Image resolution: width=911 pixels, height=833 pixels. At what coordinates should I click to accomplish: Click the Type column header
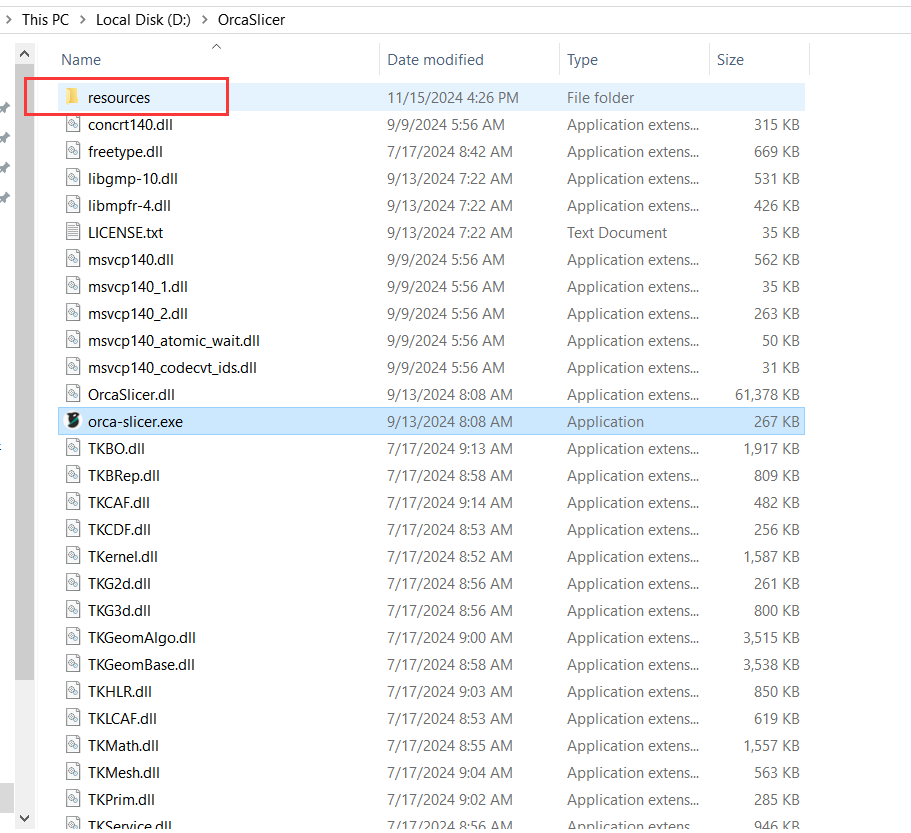[582, 60]
